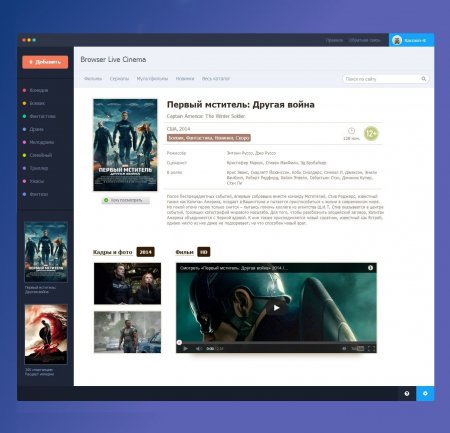Open the Мультфильмы navigation tab
450x433 pixels.
[152, 79]
